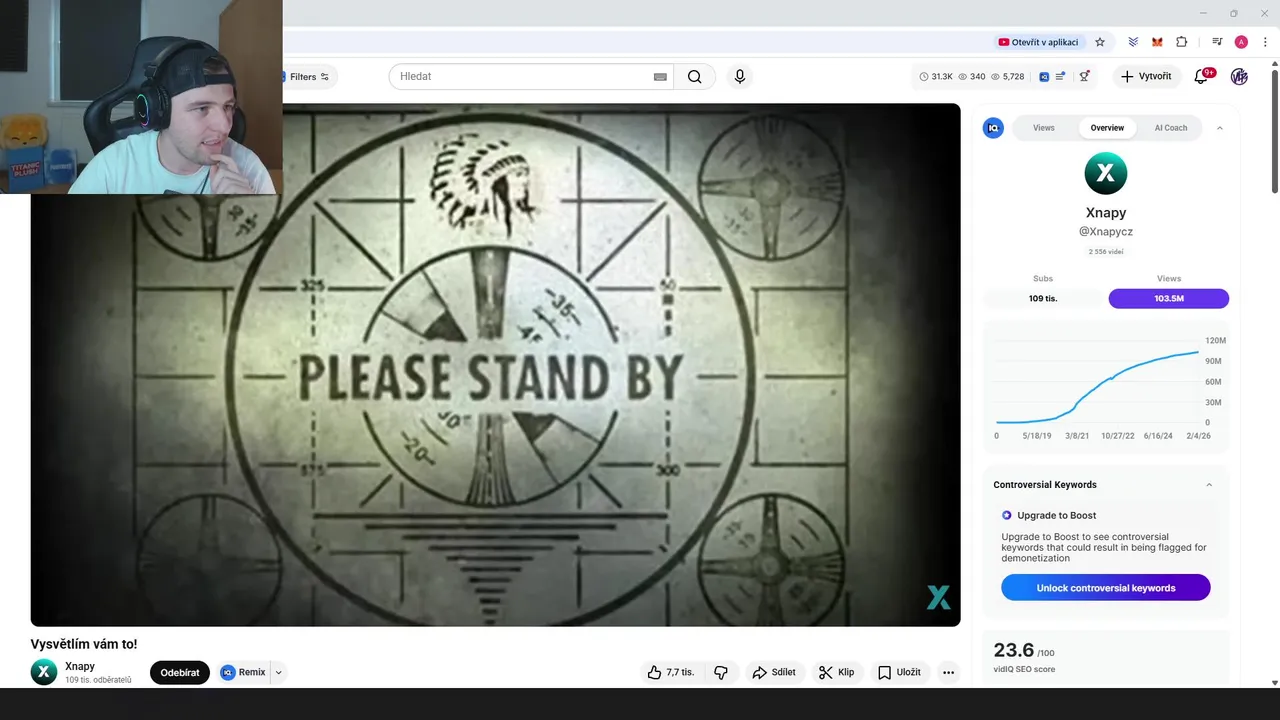This screenshot has height=720, width=1280.
Task: Click the 2 556 videí count
Action: (1105, 252)
